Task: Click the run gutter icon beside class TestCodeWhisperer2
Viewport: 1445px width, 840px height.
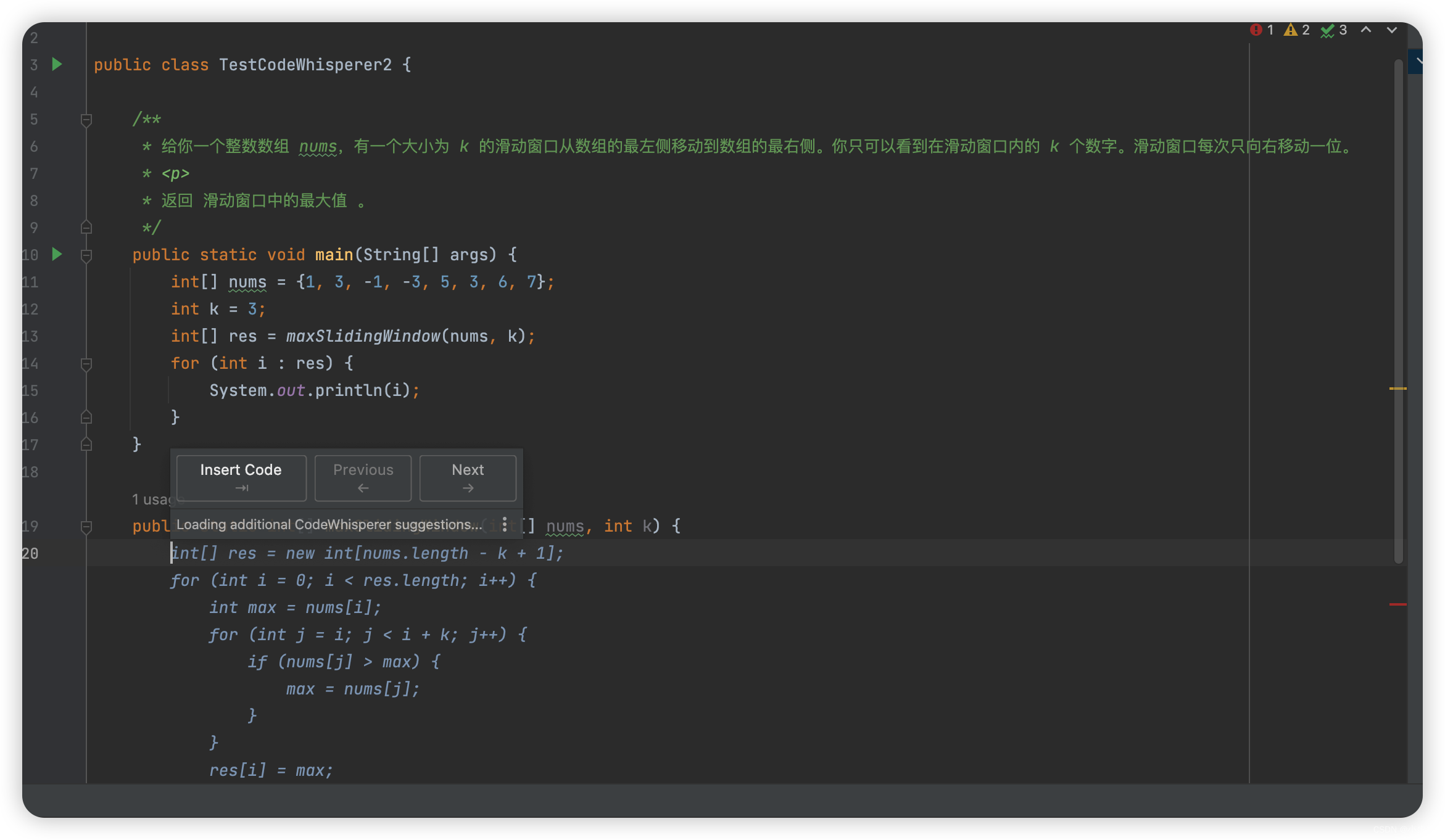Action: click(57, 64)
